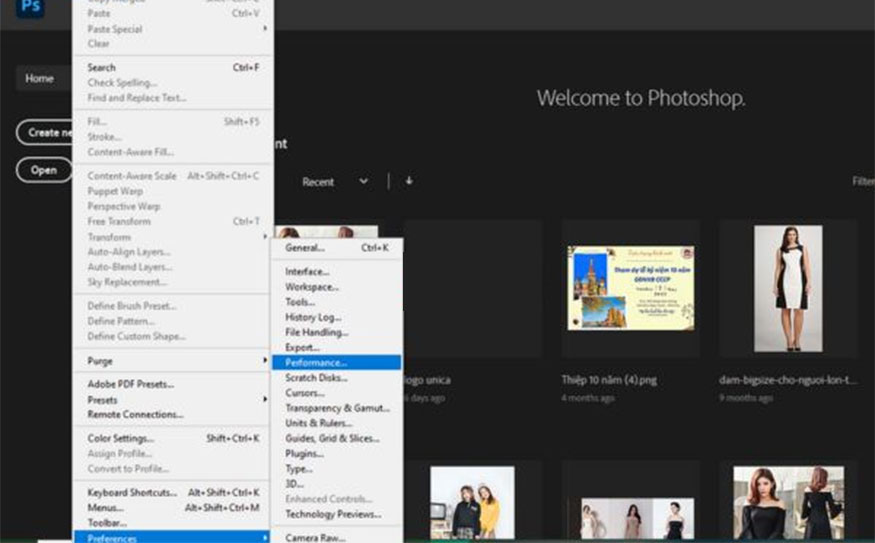Select Type... preferences entry

(336, 468)
